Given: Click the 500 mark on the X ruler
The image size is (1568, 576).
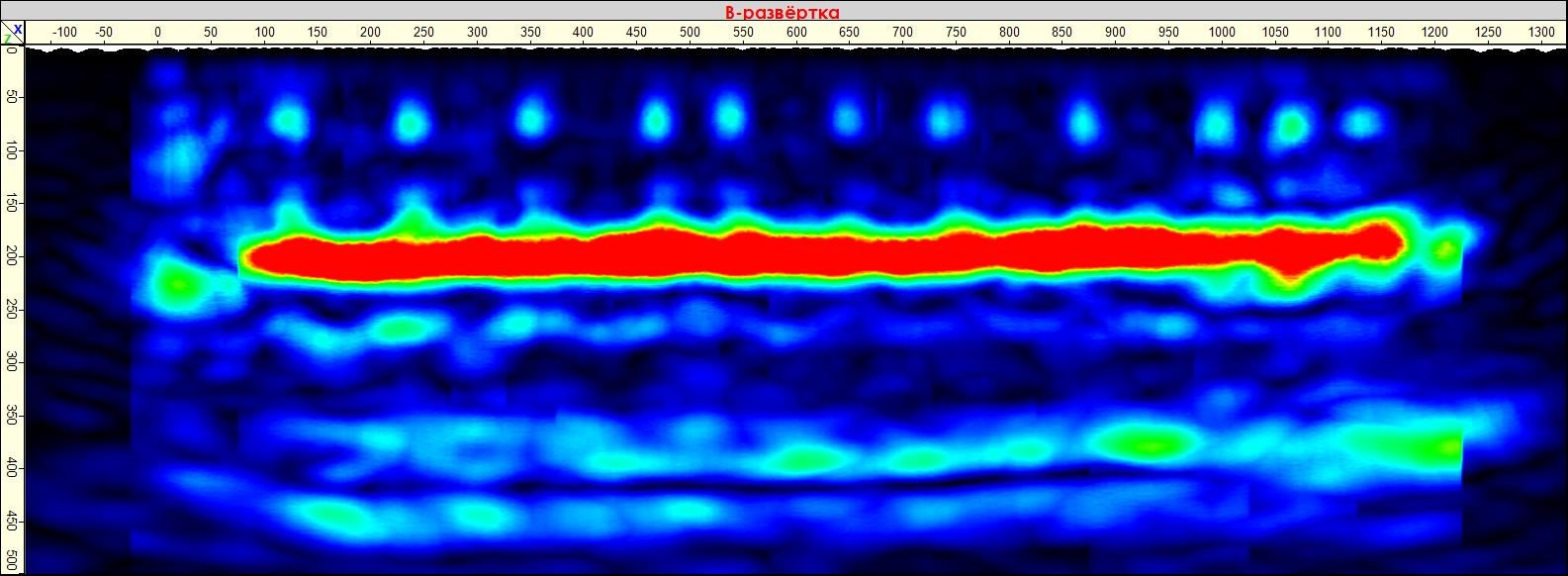Looking at the screenshot, I should pyautogui.click(x=690, y=33).
